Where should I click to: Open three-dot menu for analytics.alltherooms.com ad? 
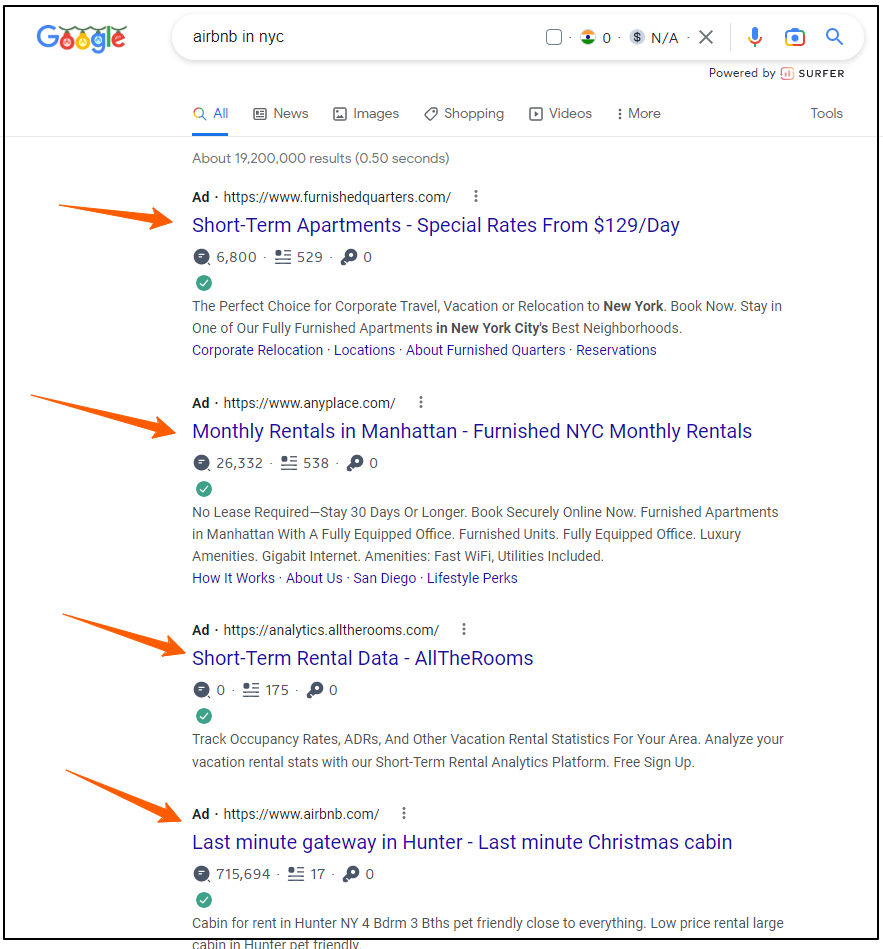click(x=464, y=629)
